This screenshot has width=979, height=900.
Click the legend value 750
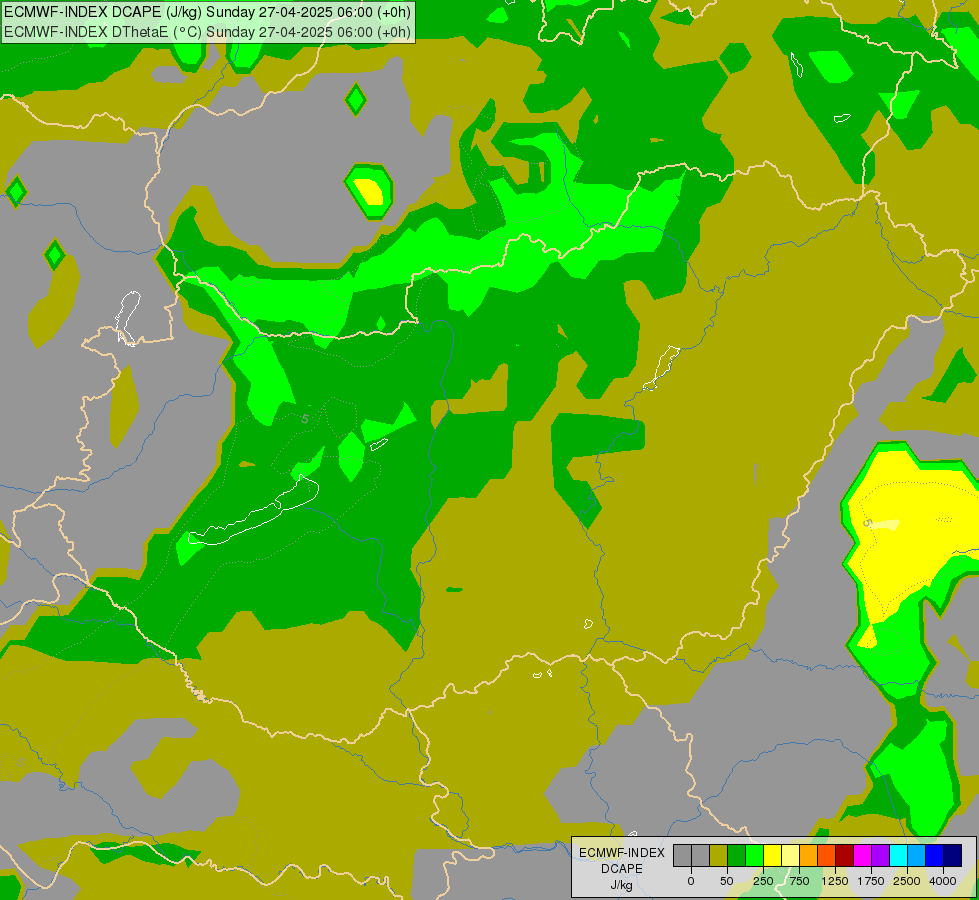(799, 881)
